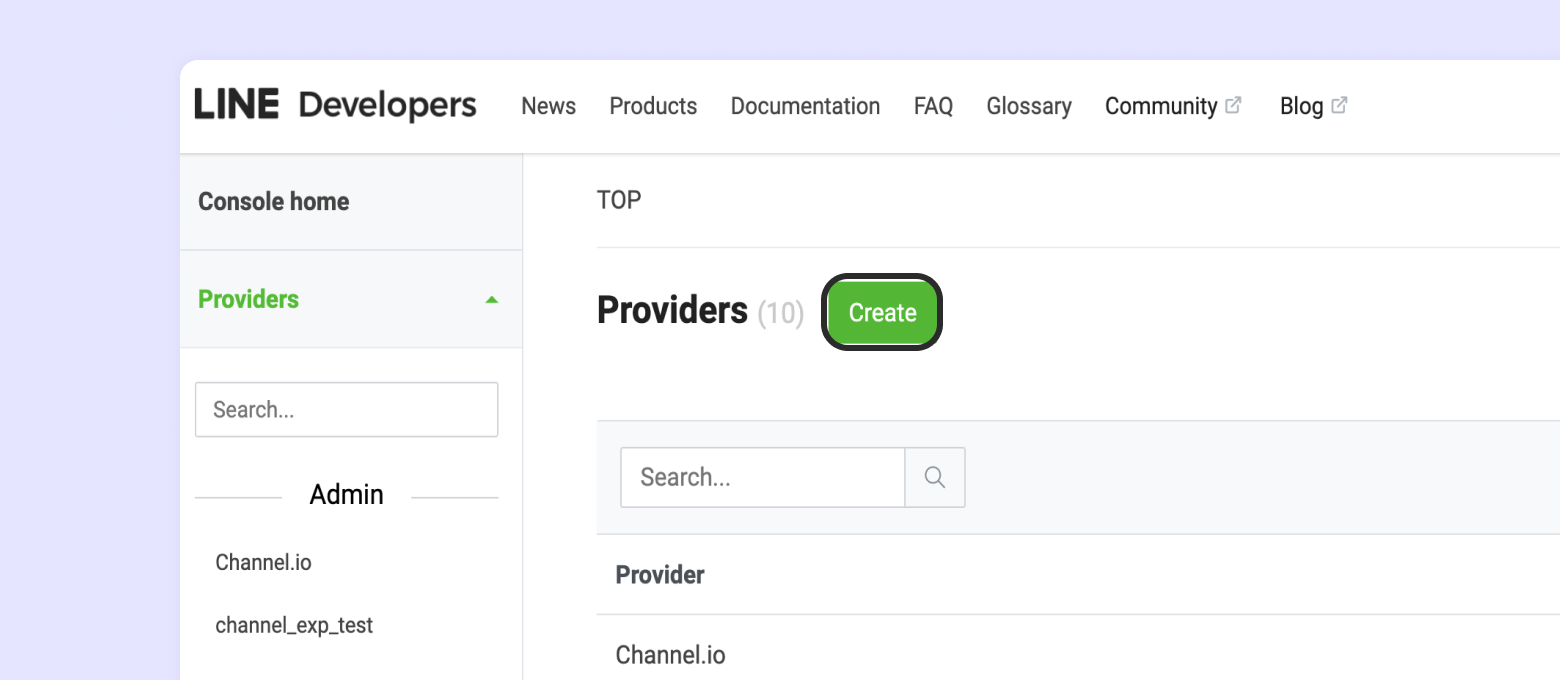
Task: Select Channel.io in the sidebar list
Action: [x=264, y=563]
